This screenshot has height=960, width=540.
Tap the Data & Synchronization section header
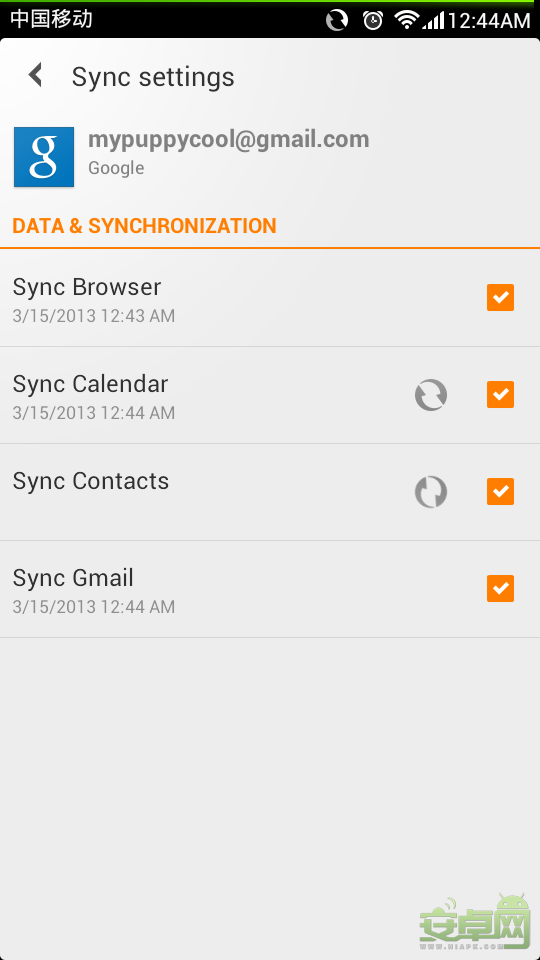coord(144,226)
